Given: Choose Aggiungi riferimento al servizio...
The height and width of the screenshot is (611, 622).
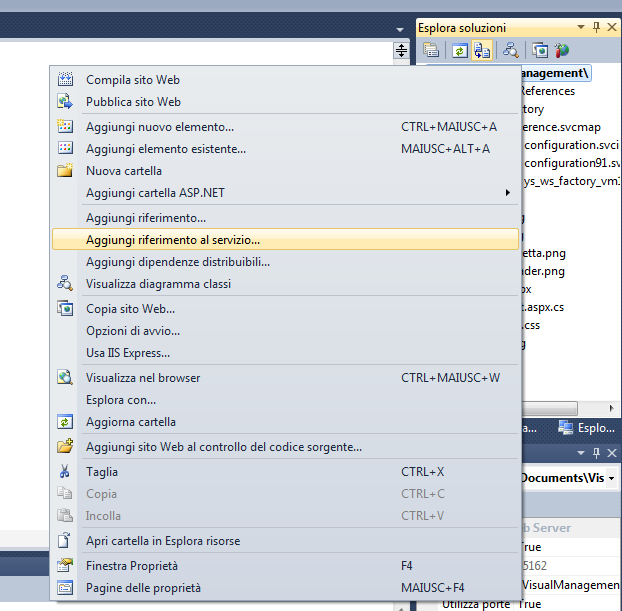Looking at the screenshot, I should [285, 239].
